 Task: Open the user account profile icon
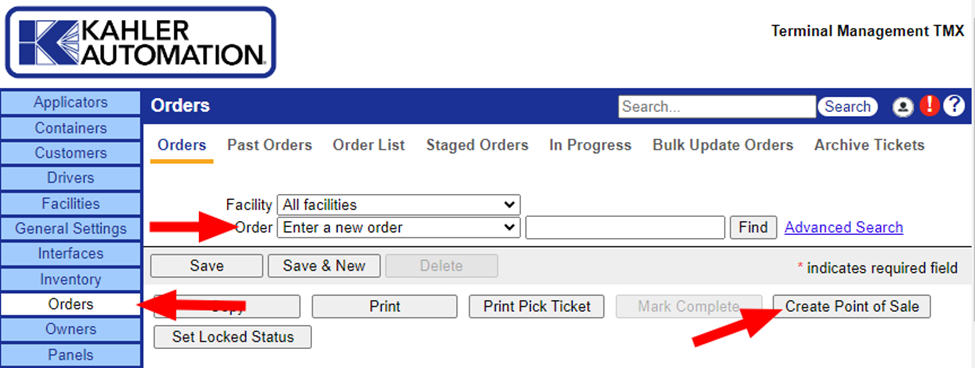tap(902, 107)
